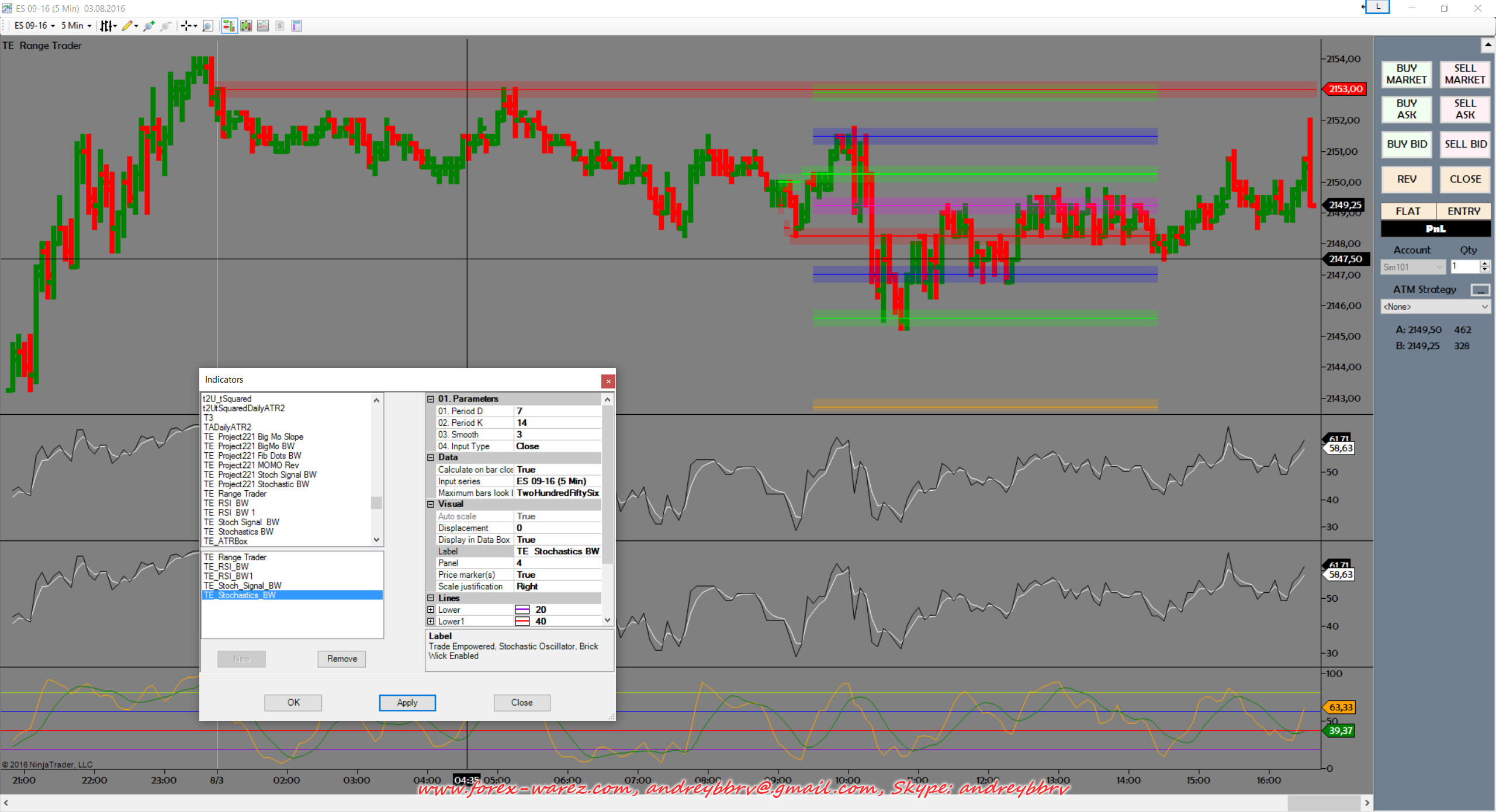Image resolution: width=1496 pixels, height=812 pixels.
Task: Open the drawing tools pencil icon
Action: (x=127, y=26)
